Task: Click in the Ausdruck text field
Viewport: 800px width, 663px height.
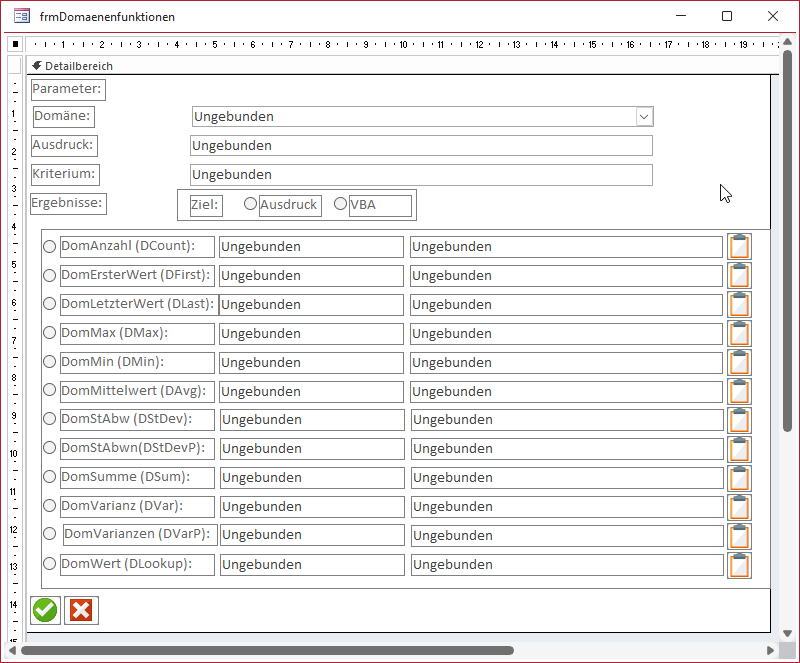Action: [420, 146]
